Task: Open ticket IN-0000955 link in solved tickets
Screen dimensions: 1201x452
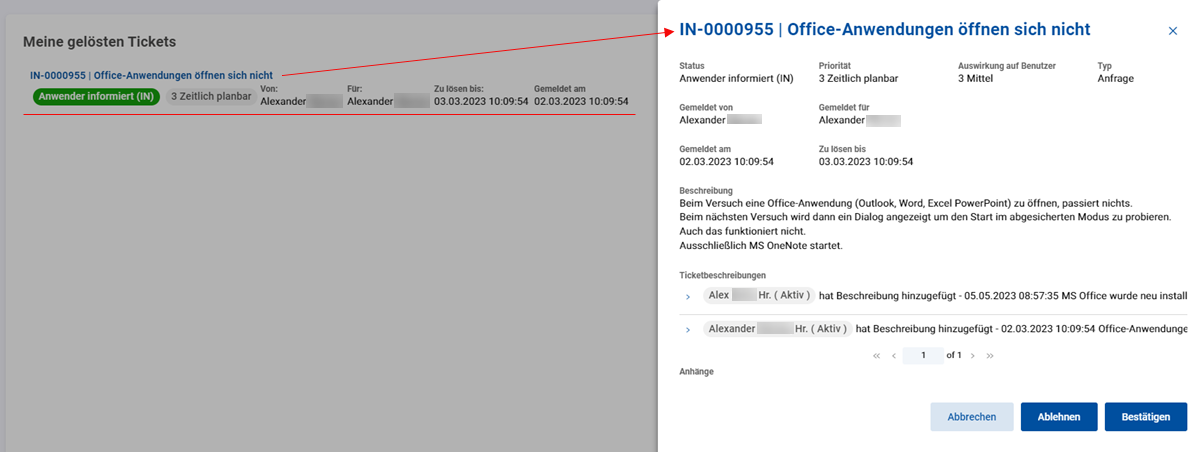Action: (152, 75)
